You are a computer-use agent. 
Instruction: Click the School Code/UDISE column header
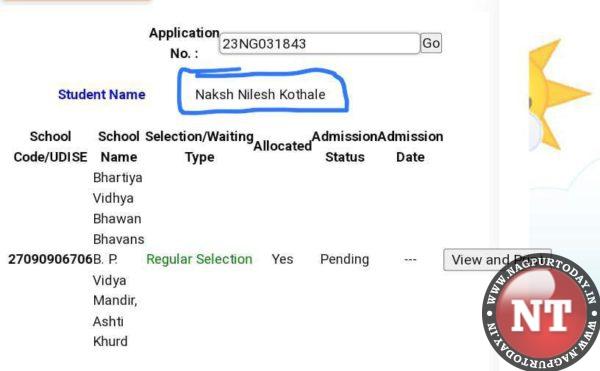[x=50, y=146]
